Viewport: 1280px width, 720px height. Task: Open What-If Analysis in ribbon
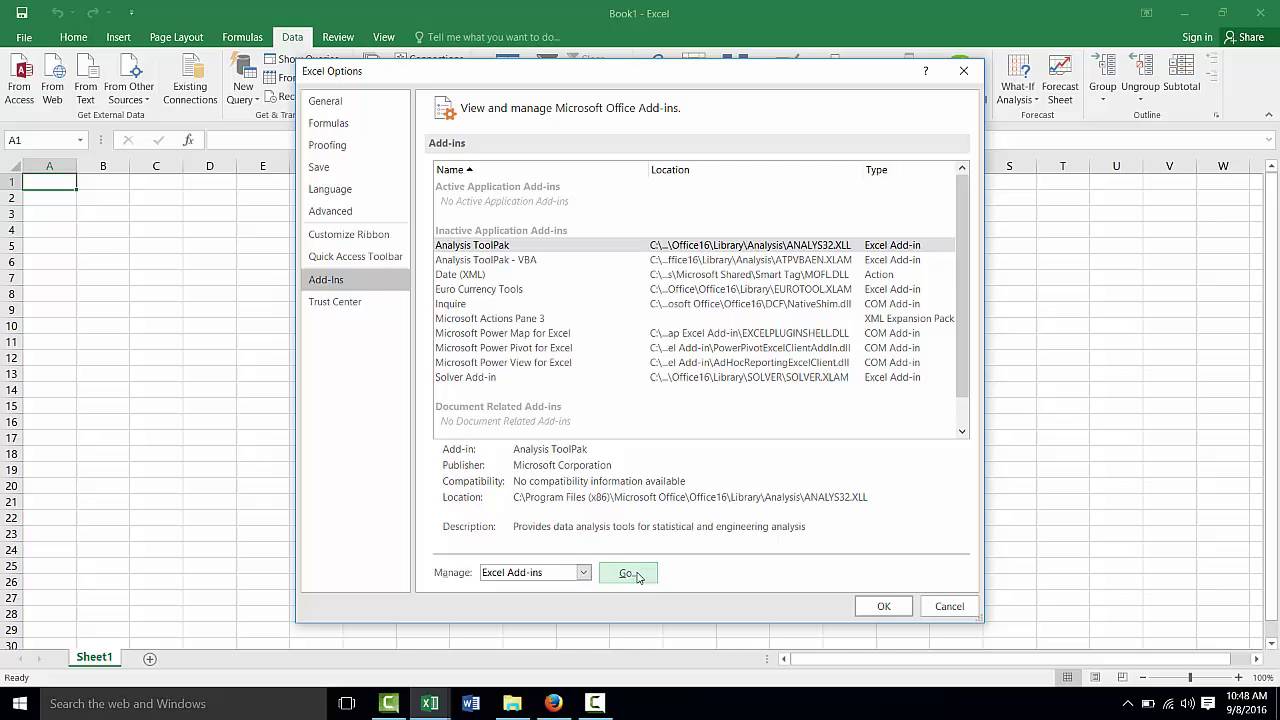coord(1018,80)
